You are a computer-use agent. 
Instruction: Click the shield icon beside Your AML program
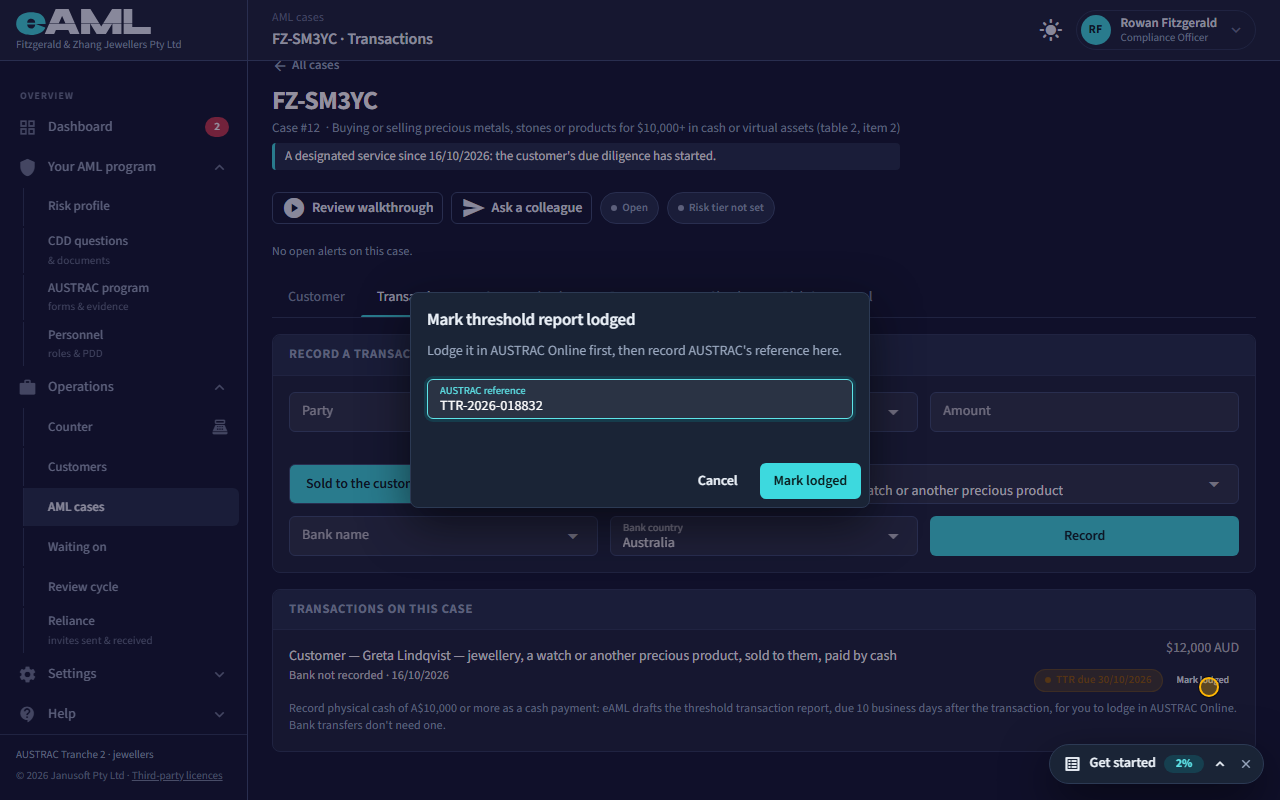(x=27, y=167)
